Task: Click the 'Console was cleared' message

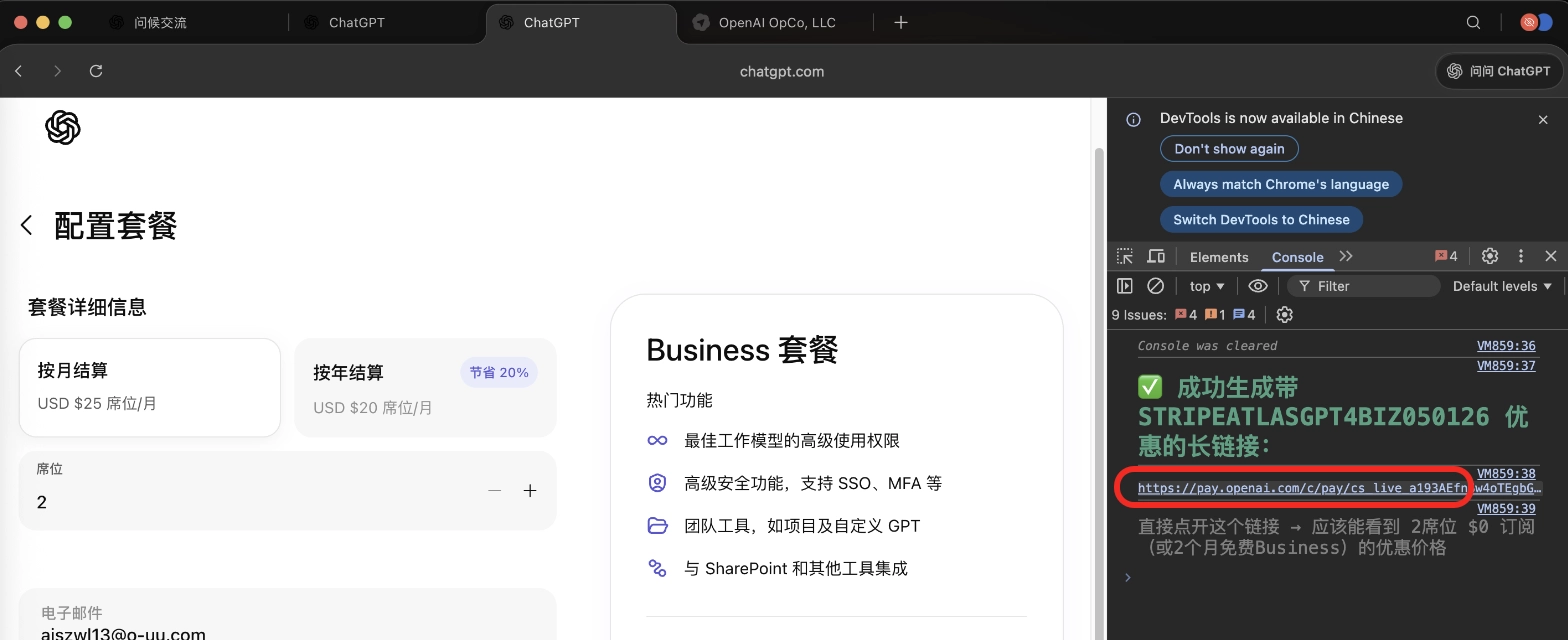Action: pyautogui.click(x=1207, y=346)
